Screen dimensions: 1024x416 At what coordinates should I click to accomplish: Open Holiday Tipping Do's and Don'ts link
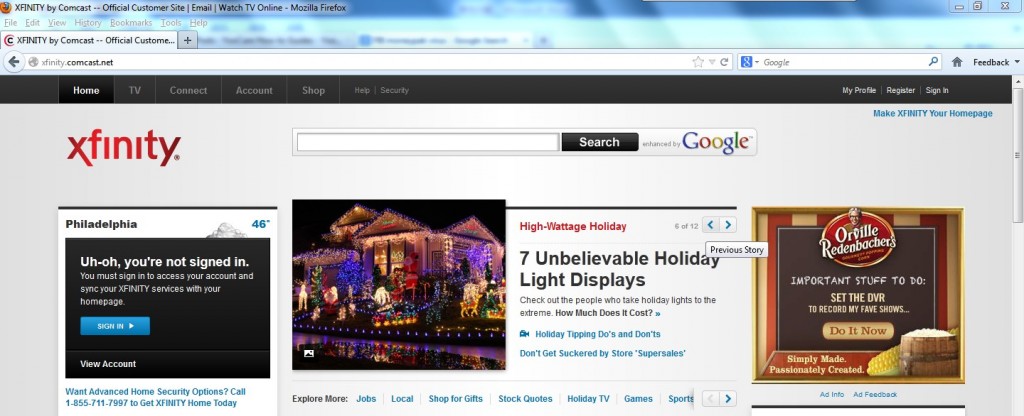point(598,334)
